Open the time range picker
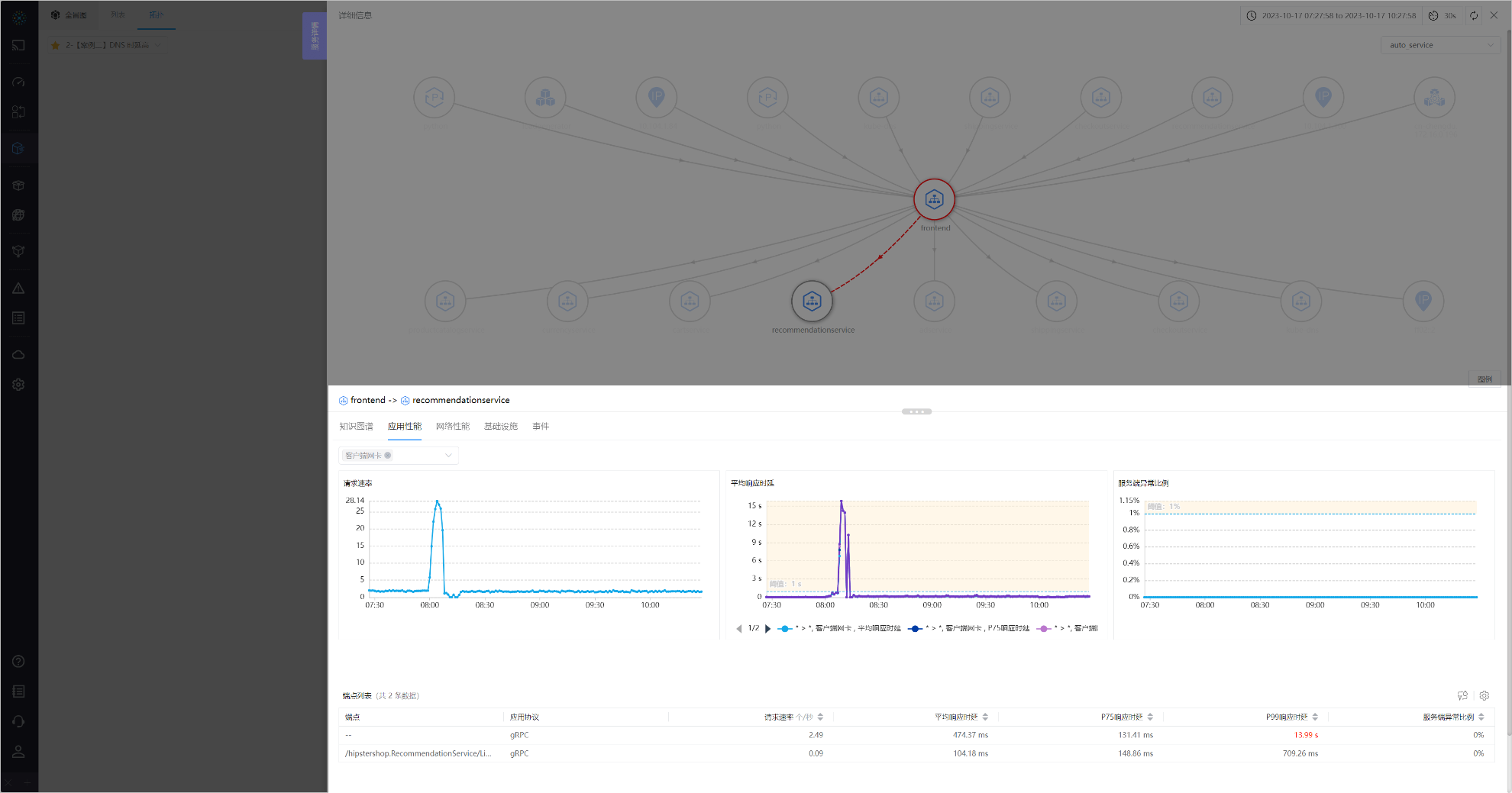 click(1331, 15)
